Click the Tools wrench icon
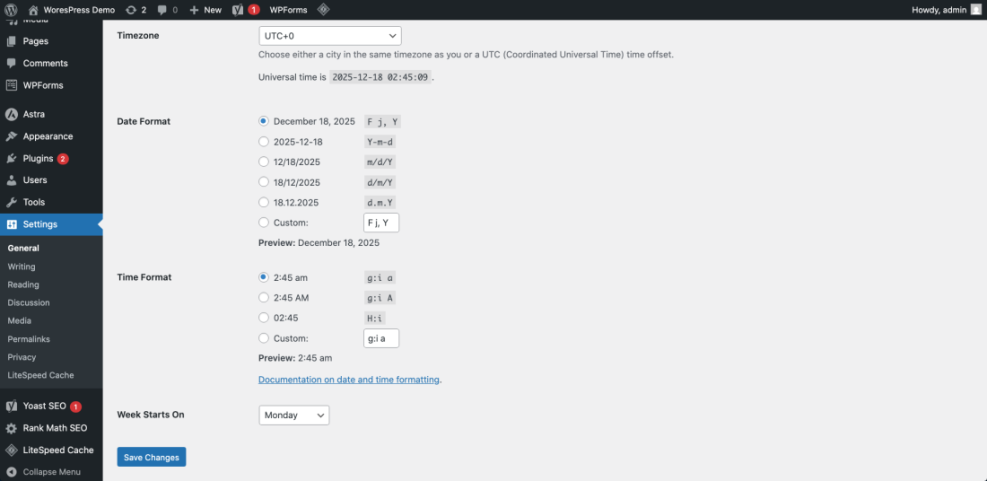Viewport: 987px width, 481px height. (x=11, y=202)
